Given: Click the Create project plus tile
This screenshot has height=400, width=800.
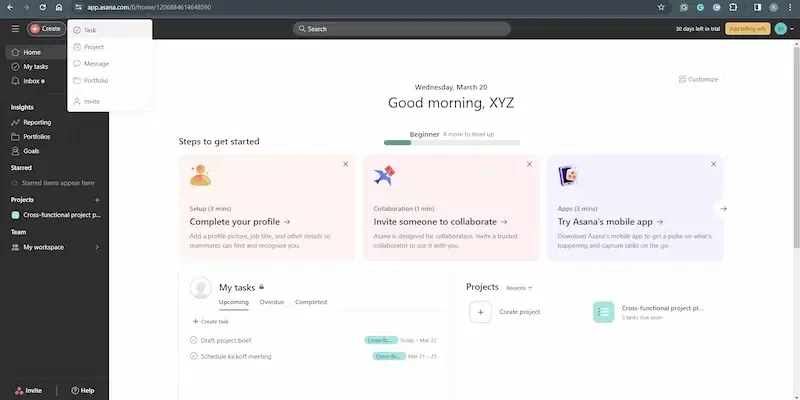Looking at the screenshot, I should 481,312.
